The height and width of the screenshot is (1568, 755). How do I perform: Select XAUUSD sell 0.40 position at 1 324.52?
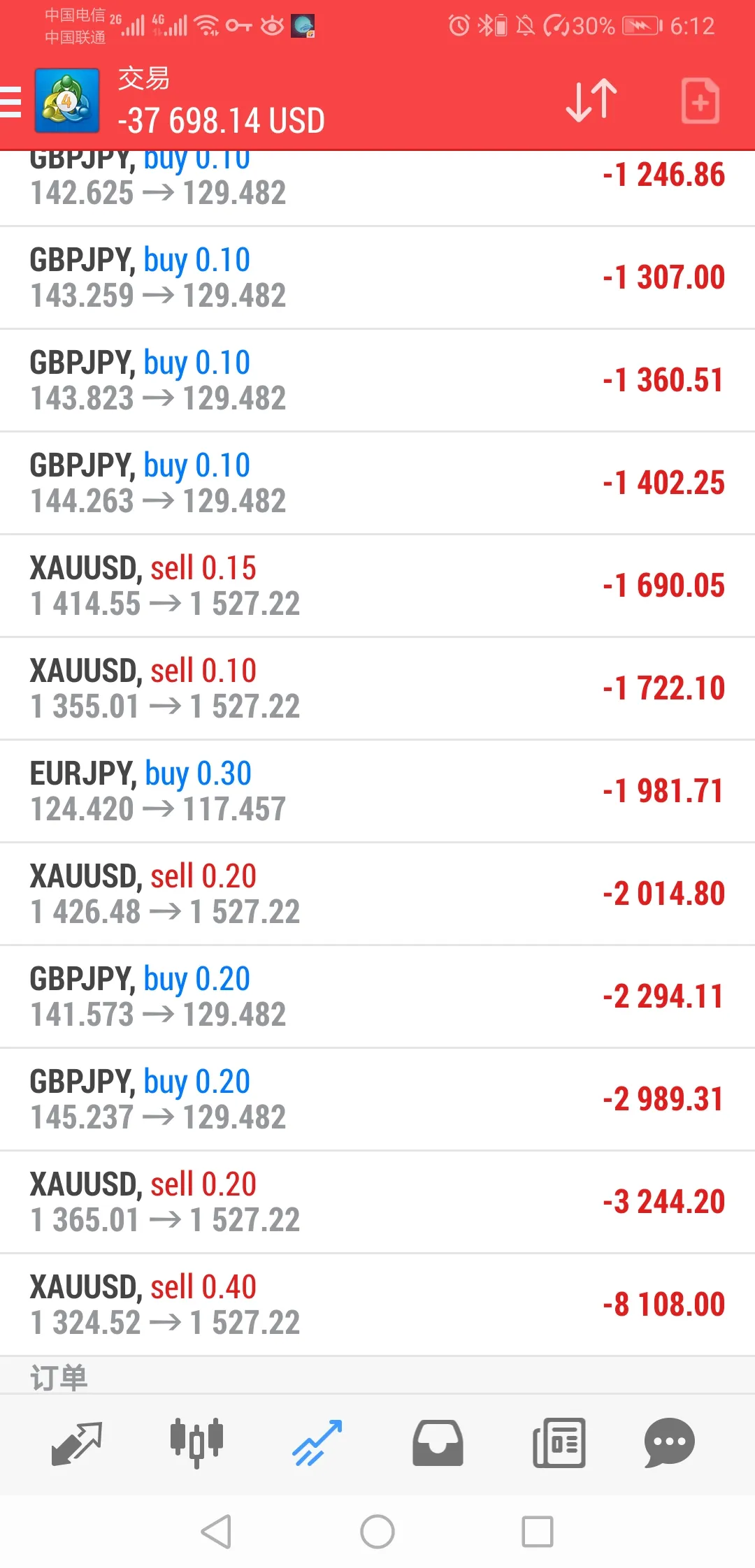tap(377, 1305)
